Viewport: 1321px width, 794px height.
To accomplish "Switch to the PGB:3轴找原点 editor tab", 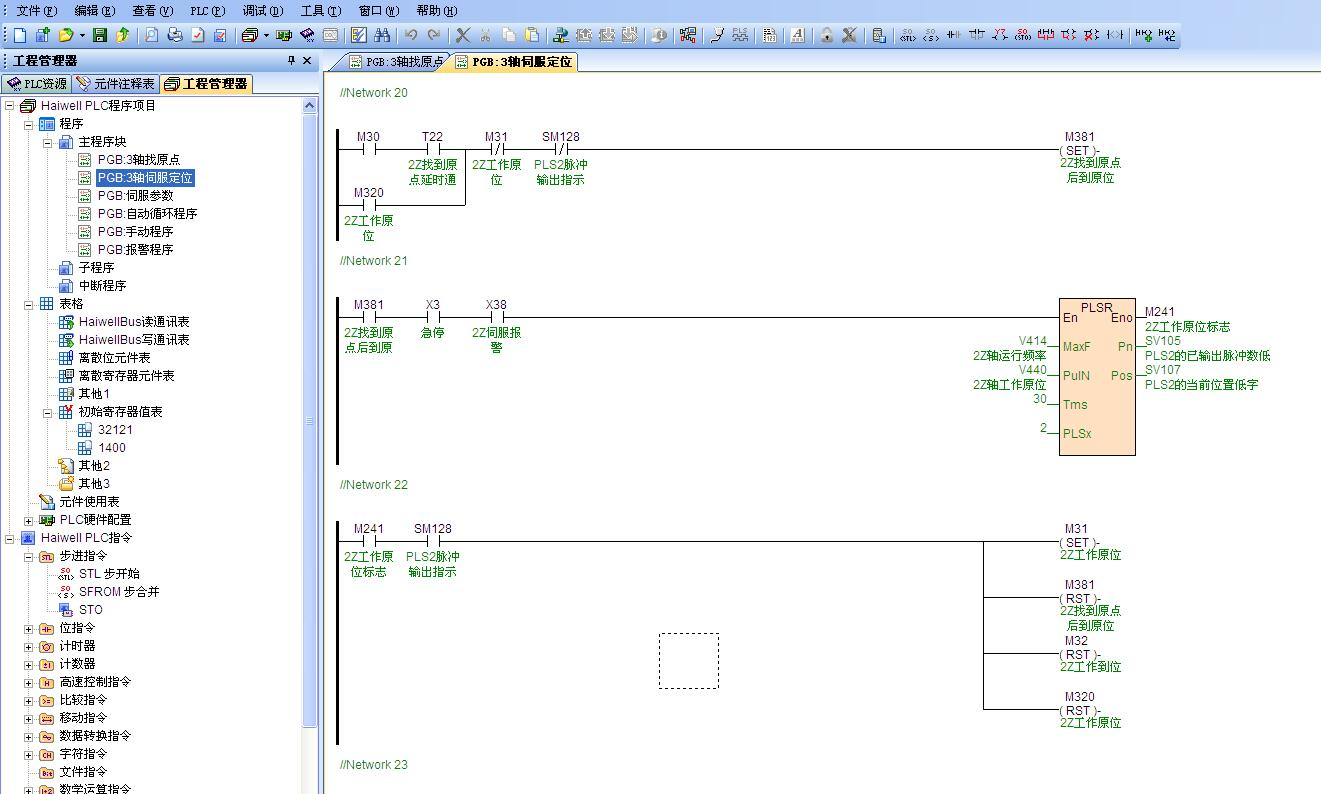I will coord(395,62).
